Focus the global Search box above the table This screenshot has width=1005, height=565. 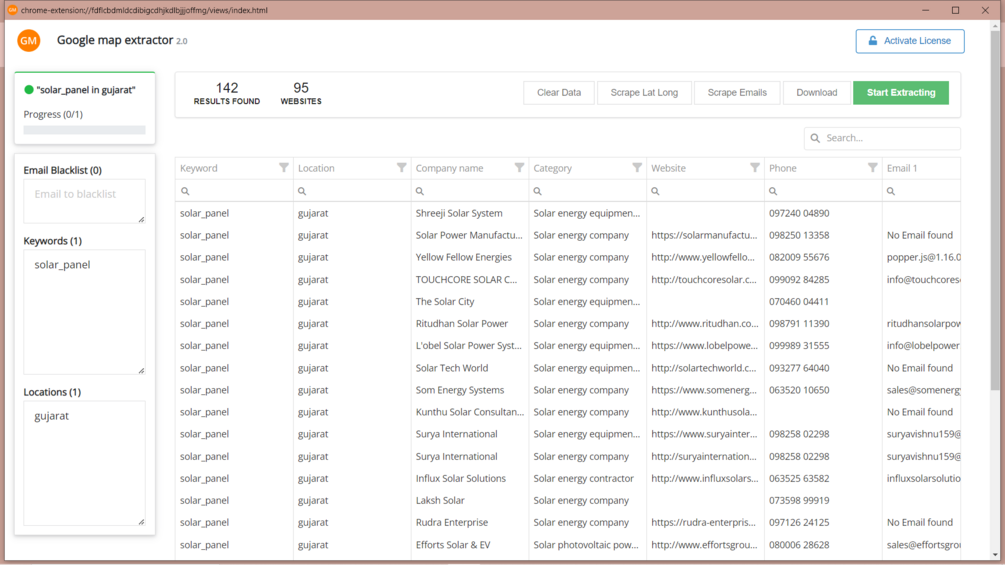point(882,138)
